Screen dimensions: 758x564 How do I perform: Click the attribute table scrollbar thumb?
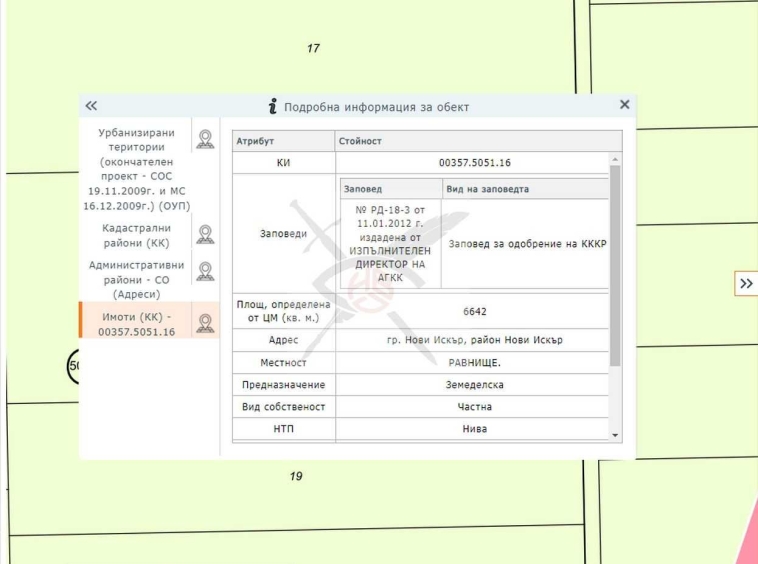[x=615, y=265]
